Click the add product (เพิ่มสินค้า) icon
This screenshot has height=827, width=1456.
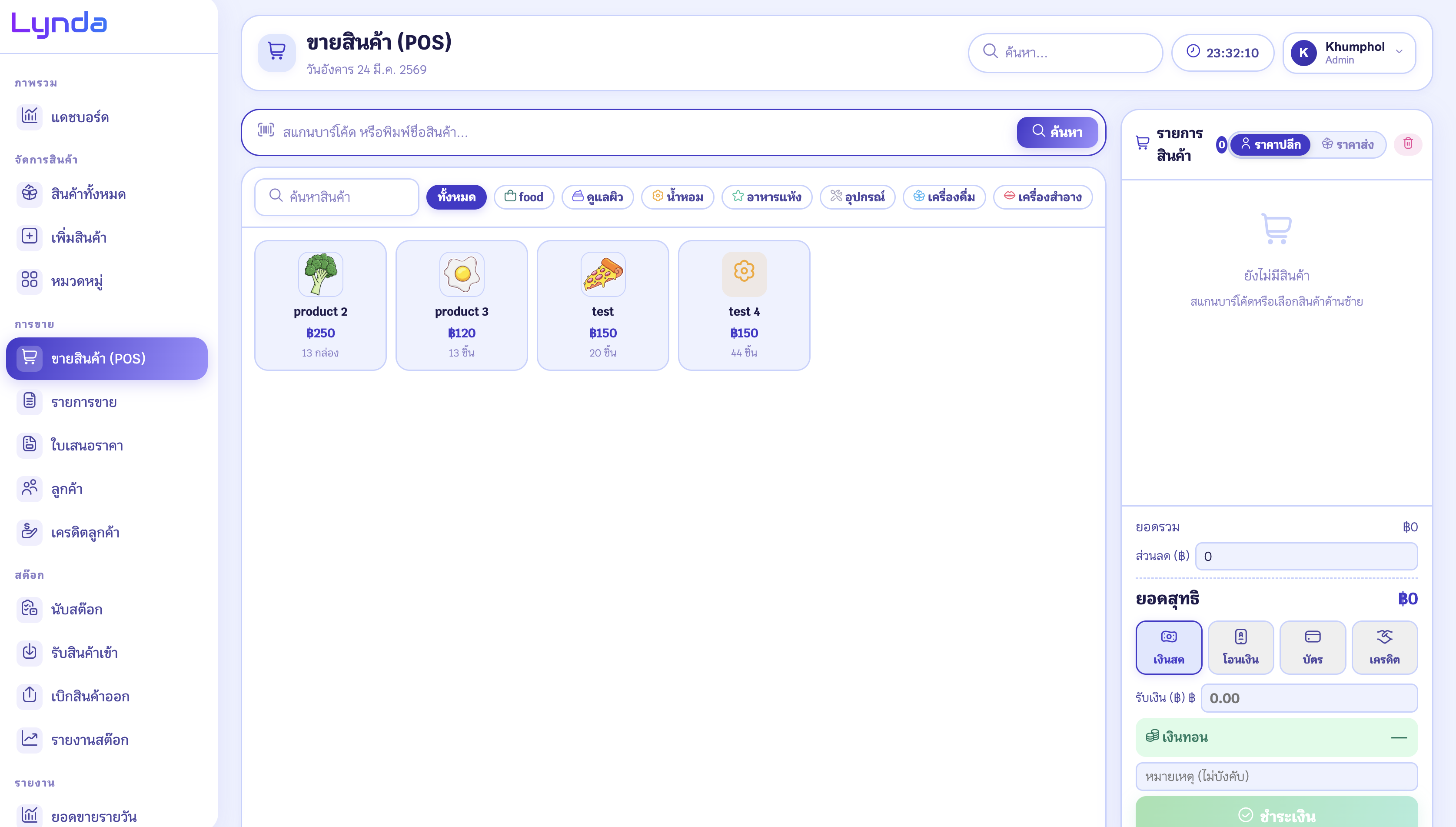pos(30,237)
